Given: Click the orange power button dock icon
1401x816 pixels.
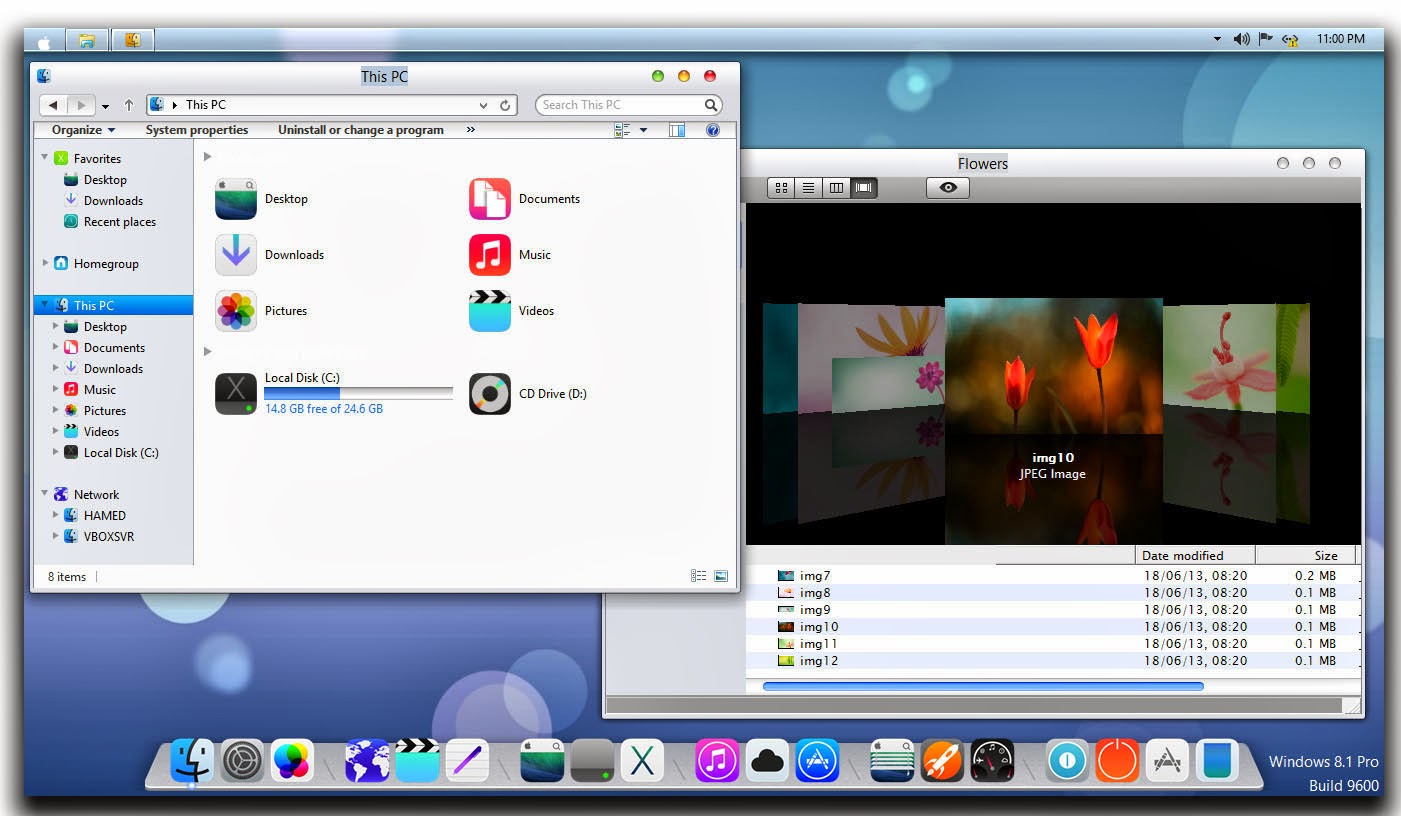Looking at the screenshot, I should click(1117, 762).
